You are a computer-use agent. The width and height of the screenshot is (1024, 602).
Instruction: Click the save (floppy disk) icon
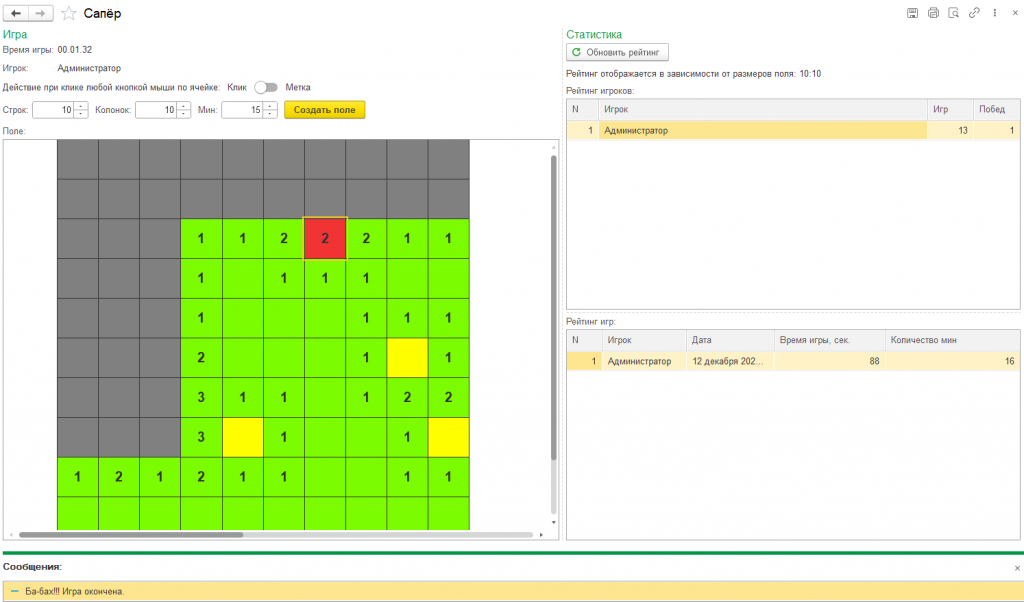(912, 13)
